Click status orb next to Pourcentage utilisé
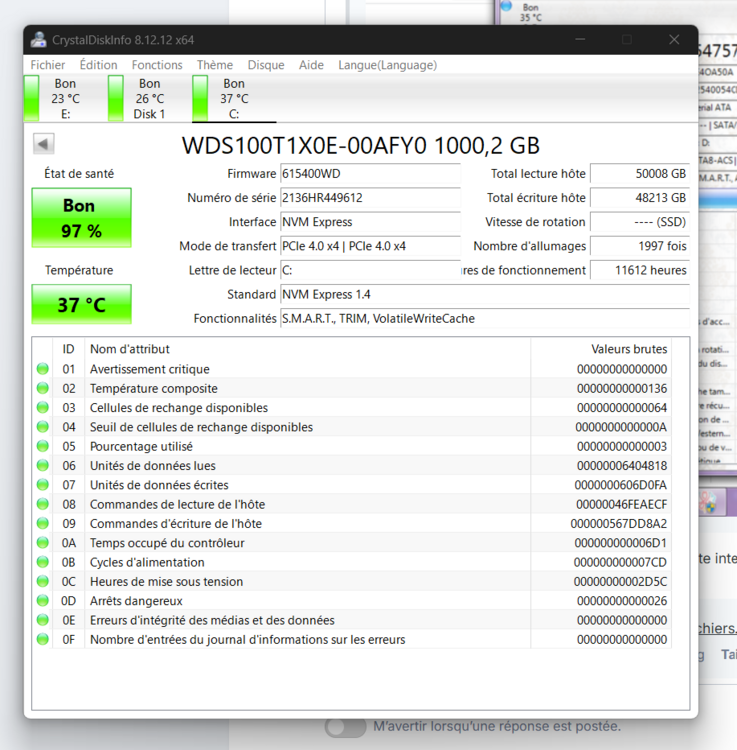 (x=43, y=446)
